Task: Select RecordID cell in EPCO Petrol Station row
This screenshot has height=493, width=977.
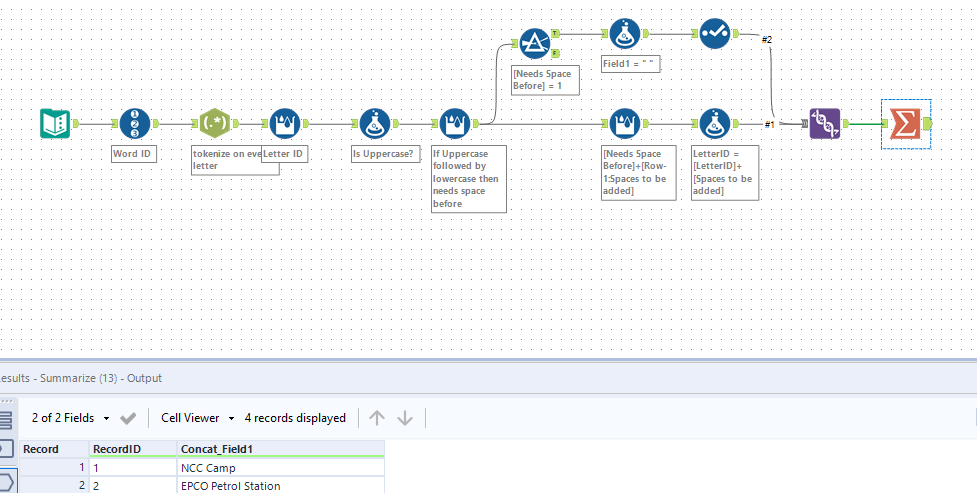Action: 133,486
